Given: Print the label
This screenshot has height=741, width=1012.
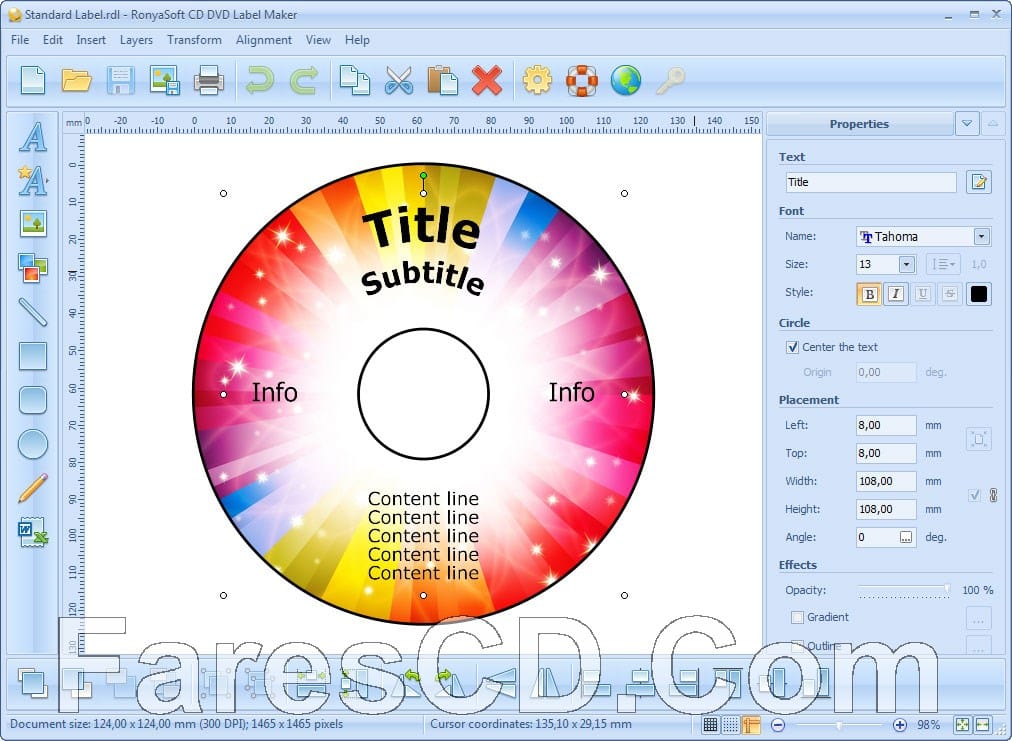Looking at the screenshot, I should (x=208, y=81).
